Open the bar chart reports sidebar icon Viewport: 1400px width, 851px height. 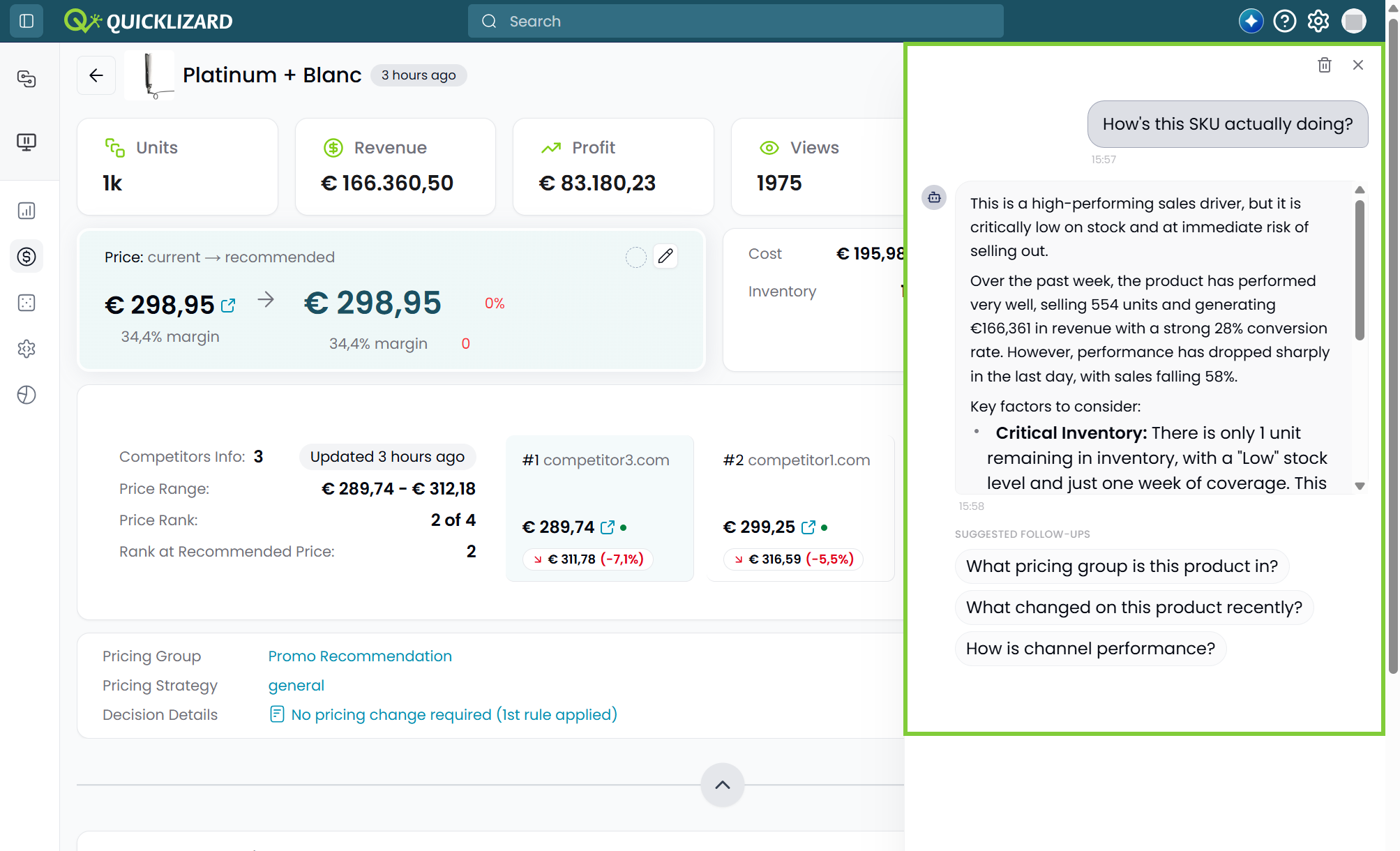click(x=27, y=211)
